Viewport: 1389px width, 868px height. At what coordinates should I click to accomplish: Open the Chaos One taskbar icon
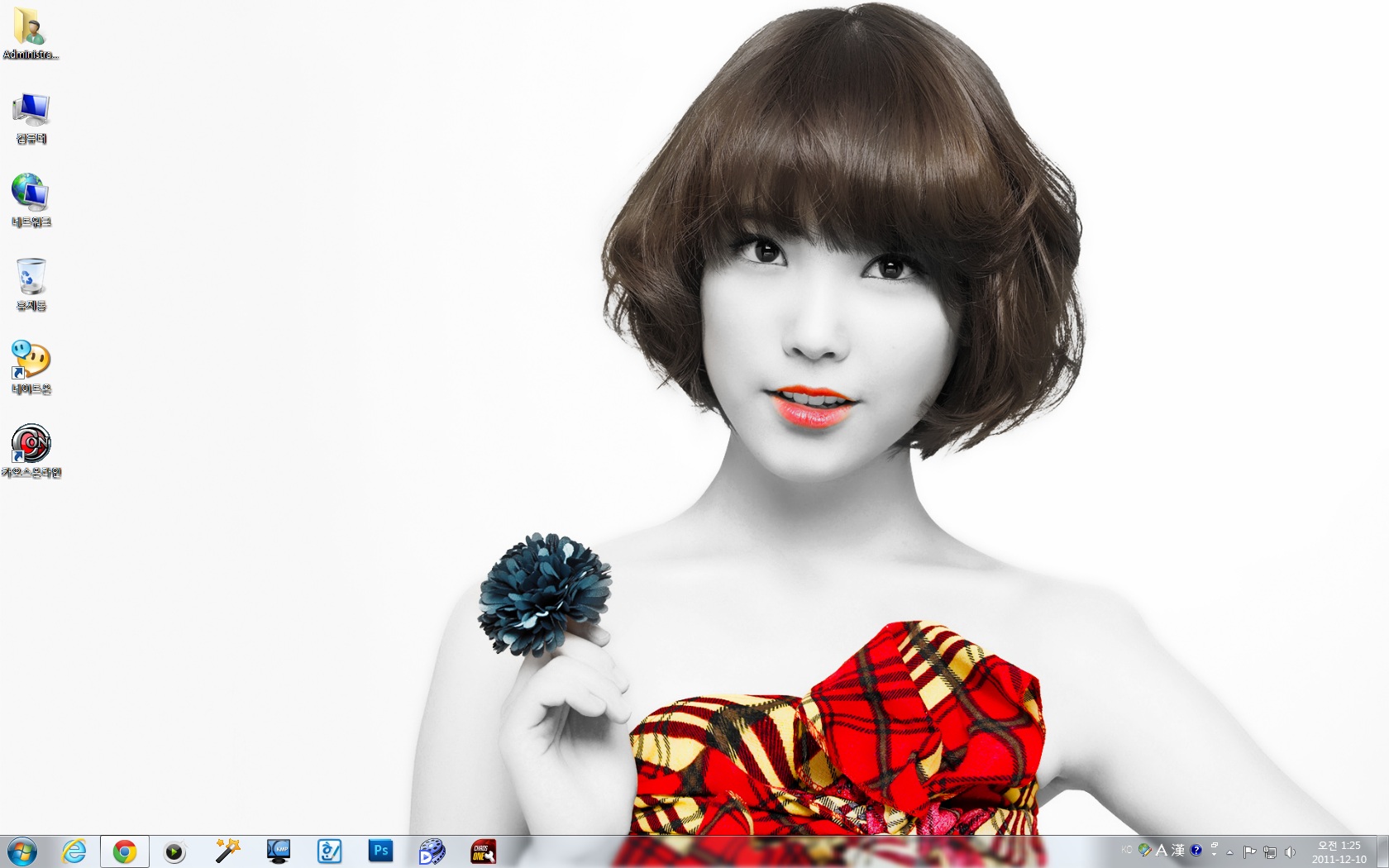point(484,851)
